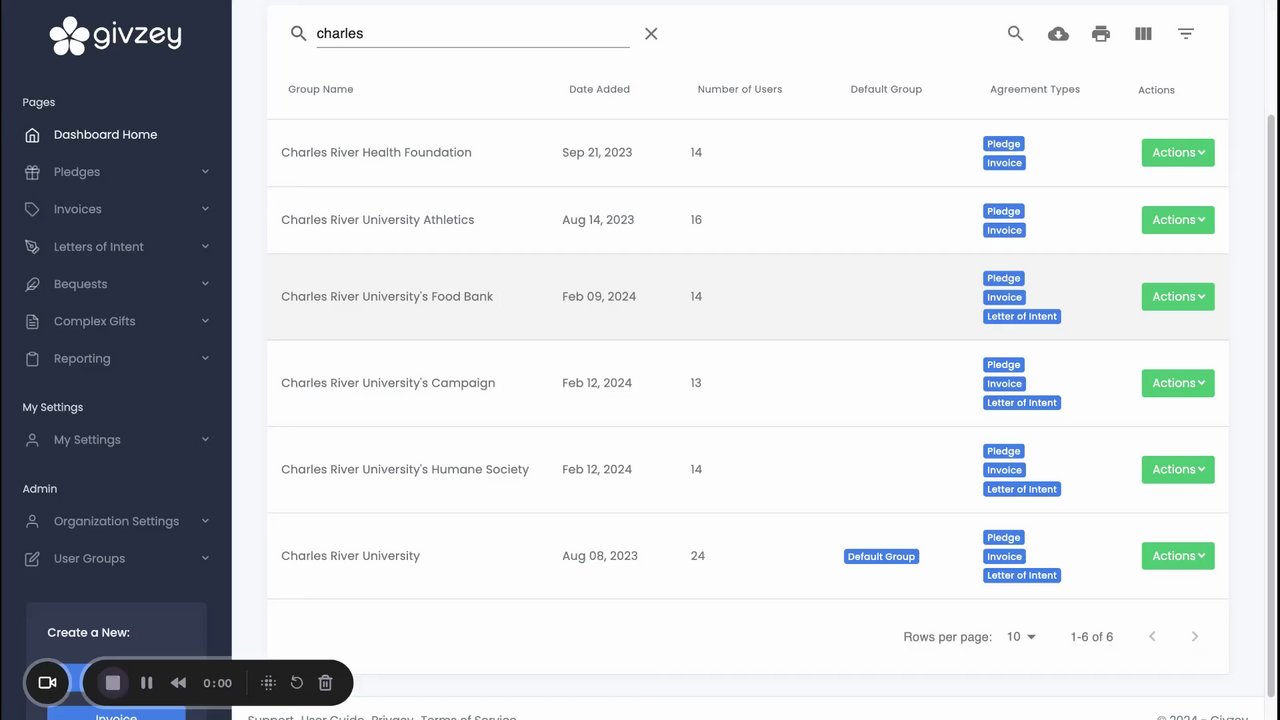Stop the screen recording

[x=113, y=682]
